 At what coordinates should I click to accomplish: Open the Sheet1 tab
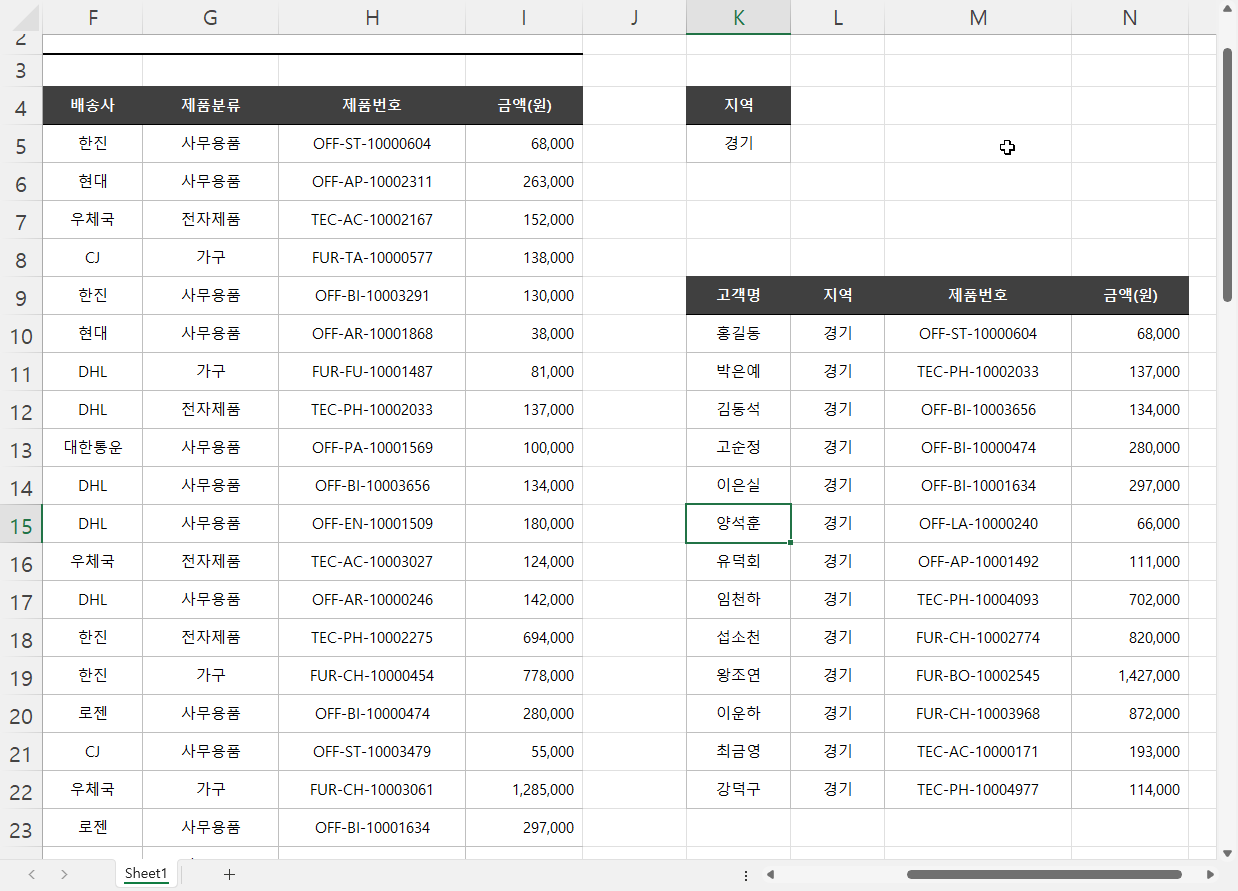146,873
